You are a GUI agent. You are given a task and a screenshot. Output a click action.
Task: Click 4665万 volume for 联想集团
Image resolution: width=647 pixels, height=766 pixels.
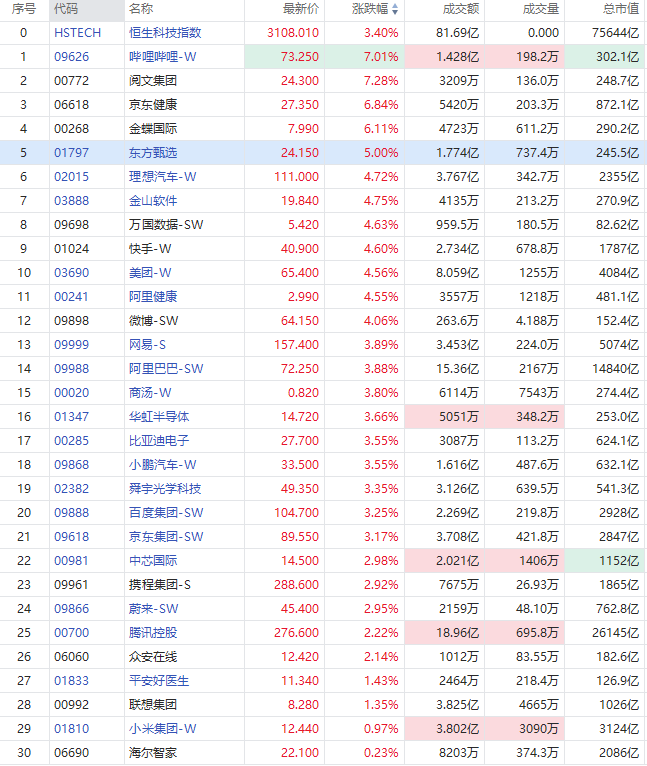tap(539, 704)
